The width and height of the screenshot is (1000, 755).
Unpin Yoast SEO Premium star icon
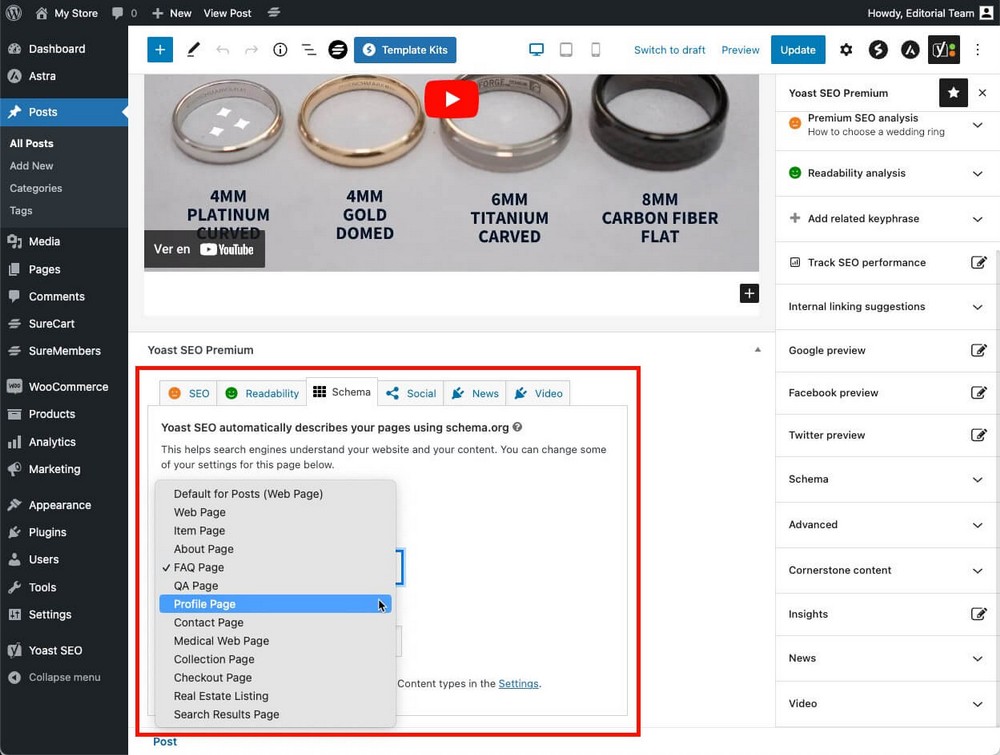[953, 93]
